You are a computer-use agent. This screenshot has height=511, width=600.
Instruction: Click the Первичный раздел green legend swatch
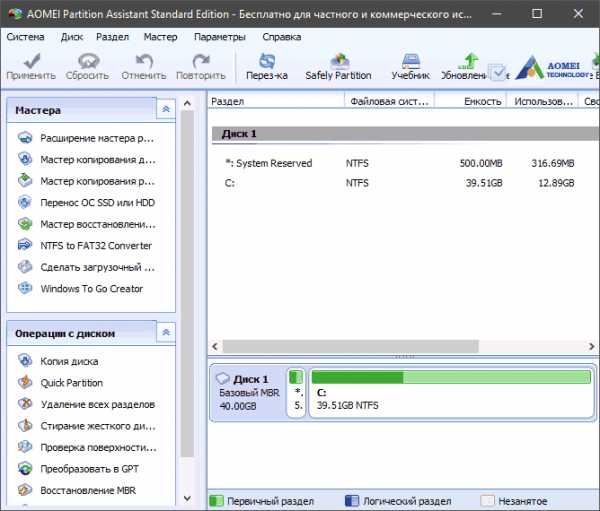tap(217, 501)
